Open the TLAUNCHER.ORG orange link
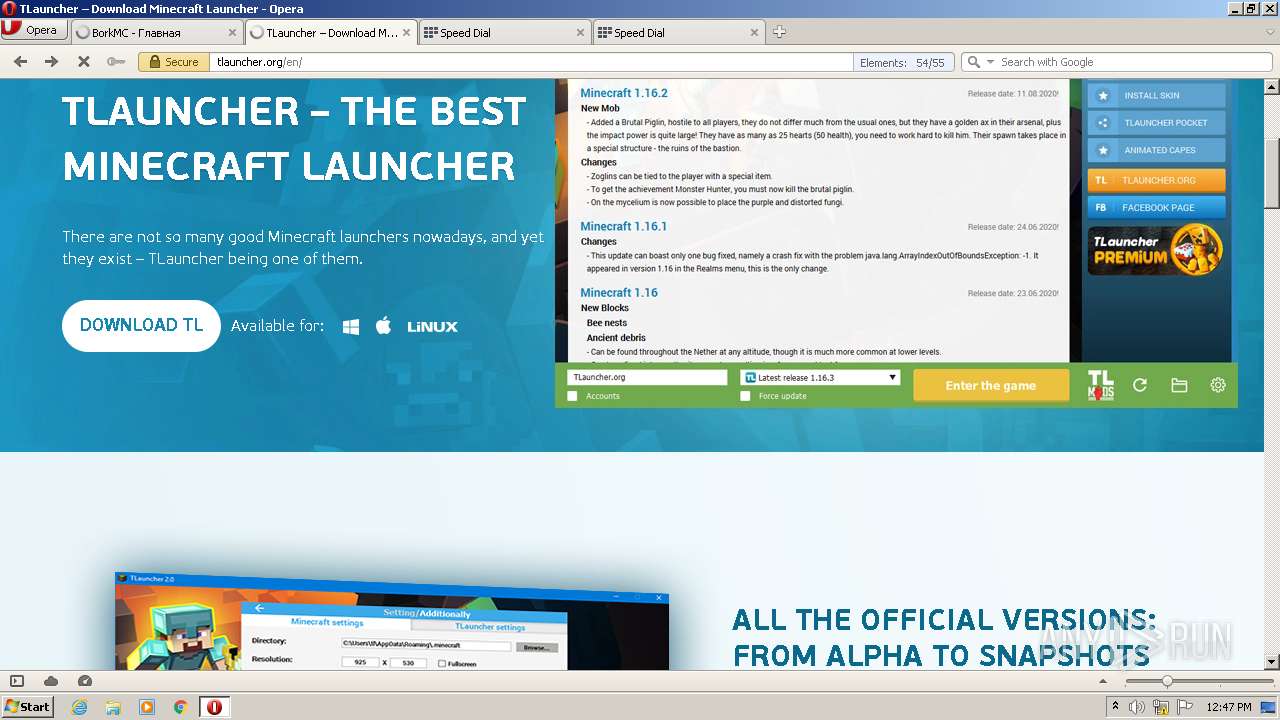The height and width of the screenshot is (720, 1280). (1156, 181)
